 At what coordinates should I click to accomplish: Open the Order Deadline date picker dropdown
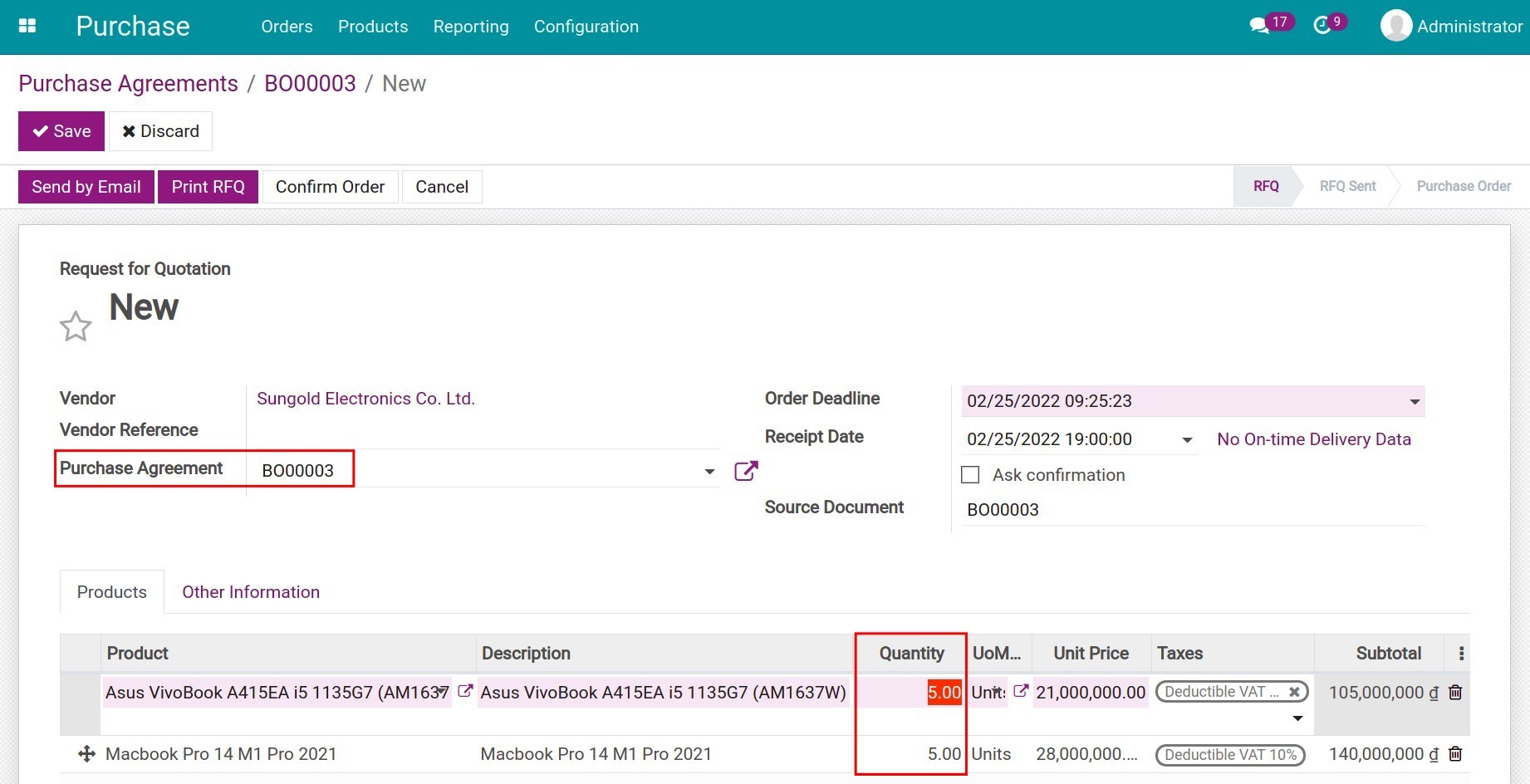click(1415, 401)
